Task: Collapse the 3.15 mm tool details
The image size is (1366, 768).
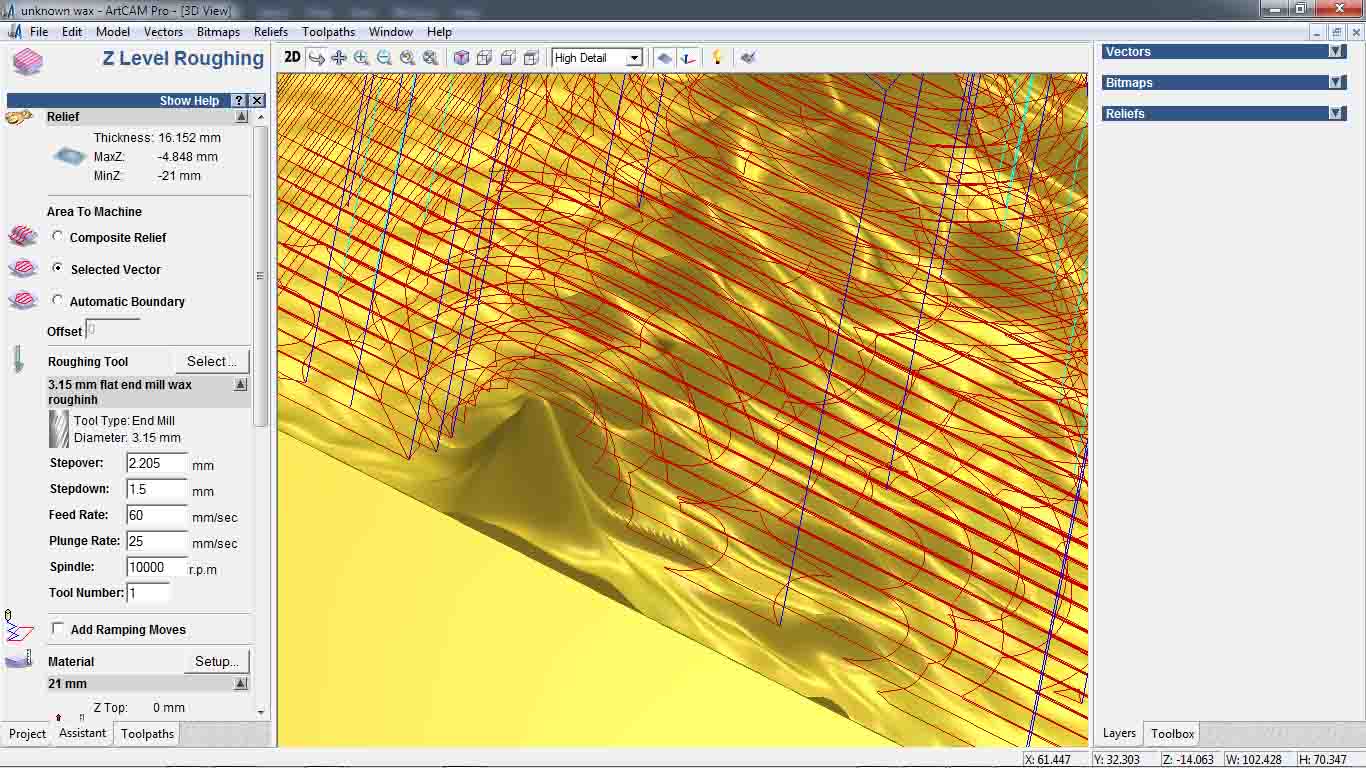Action: (x=241, y=385)
